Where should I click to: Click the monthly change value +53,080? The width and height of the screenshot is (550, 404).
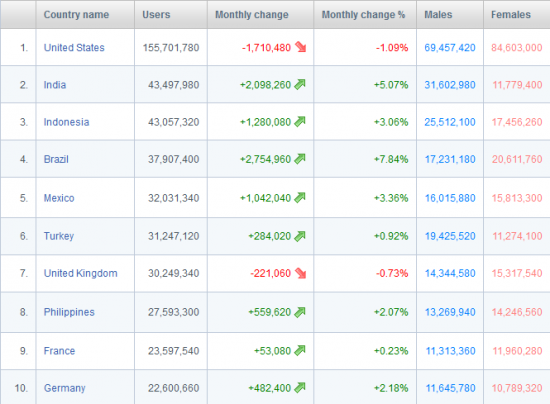click(273, 351)
